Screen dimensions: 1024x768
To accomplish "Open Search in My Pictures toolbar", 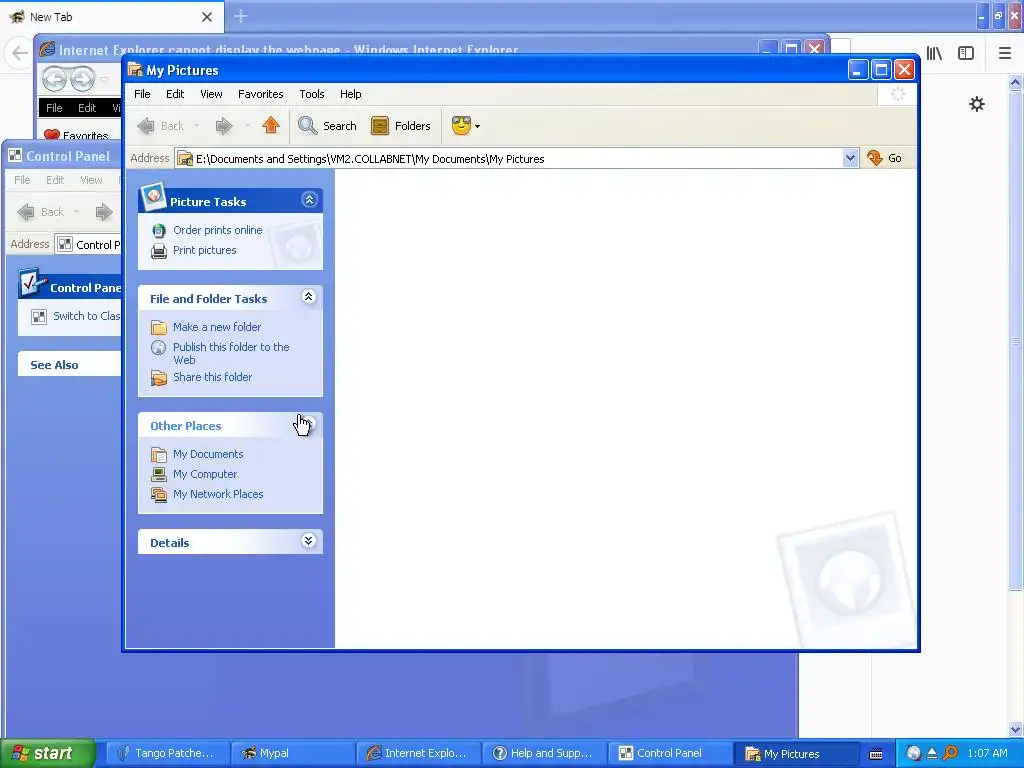I will click(x=327, y=125).
